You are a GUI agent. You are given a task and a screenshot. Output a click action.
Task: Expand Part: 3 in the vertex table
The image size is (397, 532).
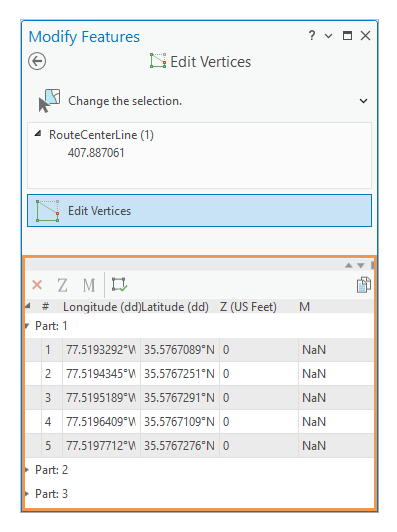27,493
